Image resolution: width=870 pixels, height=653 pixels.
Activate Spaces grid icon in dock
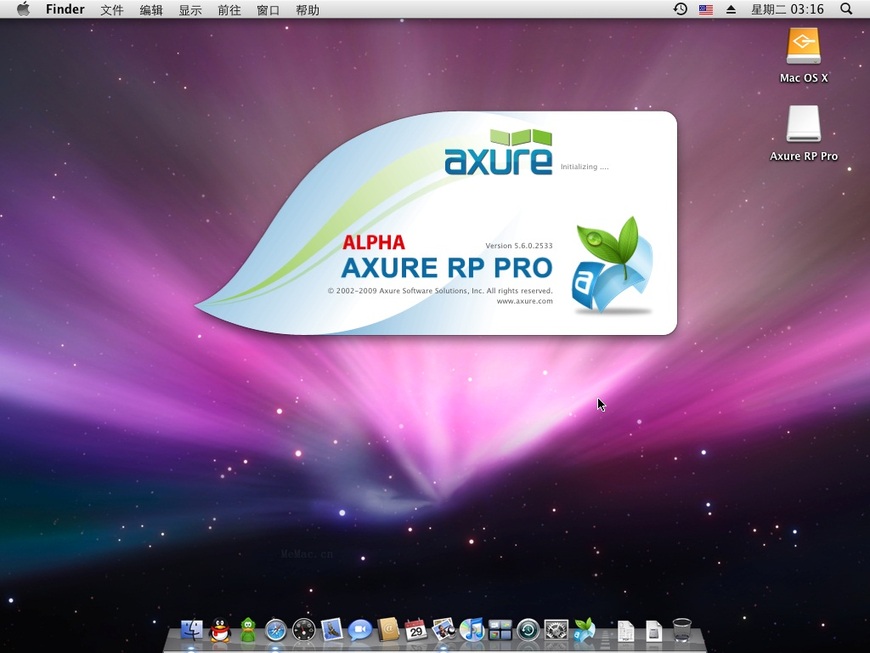point(500,631)
